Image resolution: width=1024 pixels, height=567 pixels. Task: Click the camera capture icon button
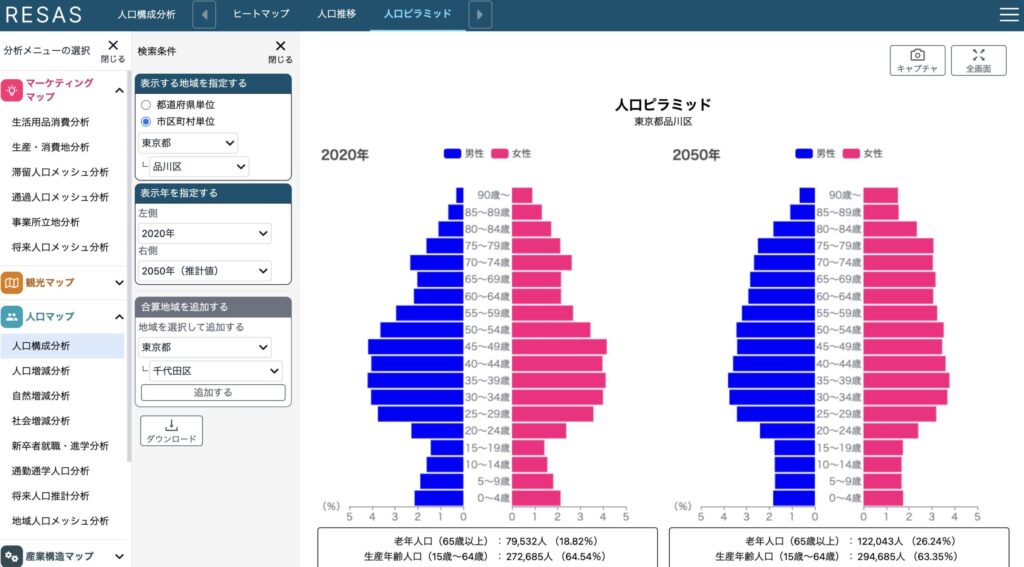917,60
